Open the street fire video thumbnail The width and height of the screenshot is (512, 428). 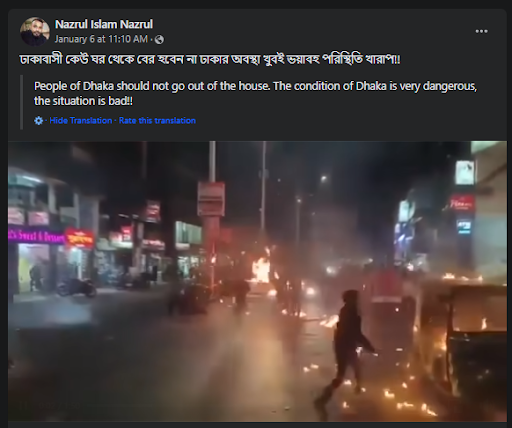(x=257, y=281)
